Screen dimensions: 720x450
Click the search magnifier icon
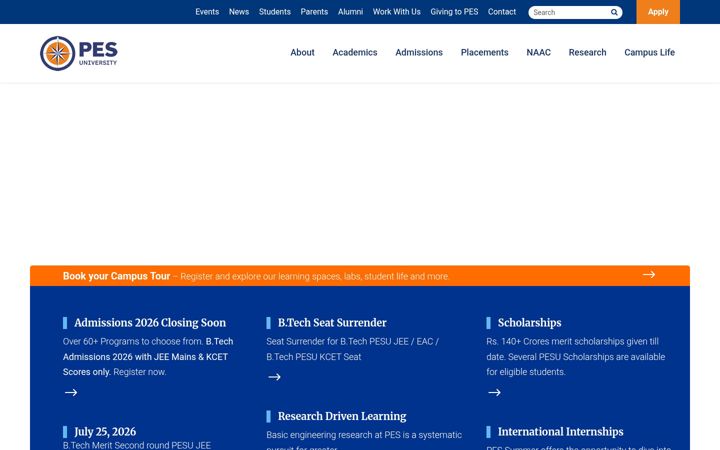614,12
